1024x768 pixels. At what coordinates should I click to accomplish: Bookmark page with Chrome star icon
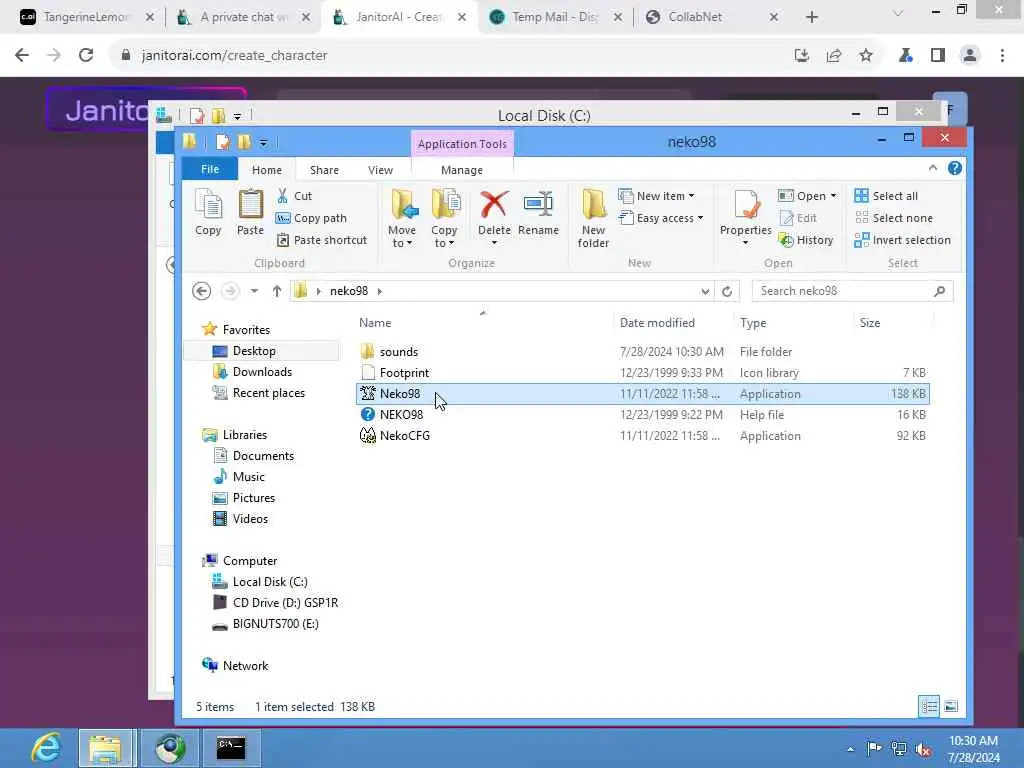point(866,56)
